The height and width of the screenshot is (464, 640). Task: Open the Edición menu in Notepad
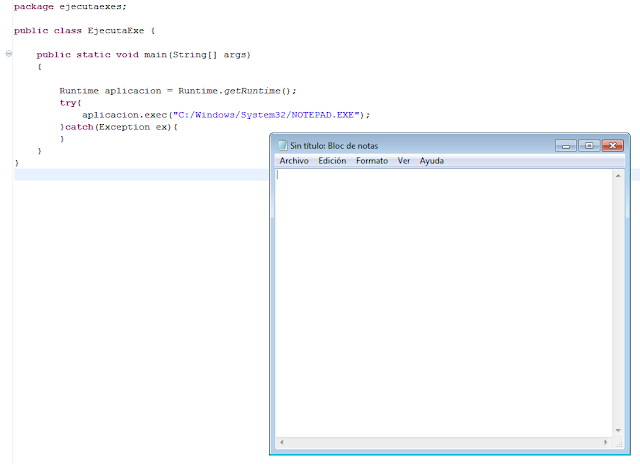(332, 161)
